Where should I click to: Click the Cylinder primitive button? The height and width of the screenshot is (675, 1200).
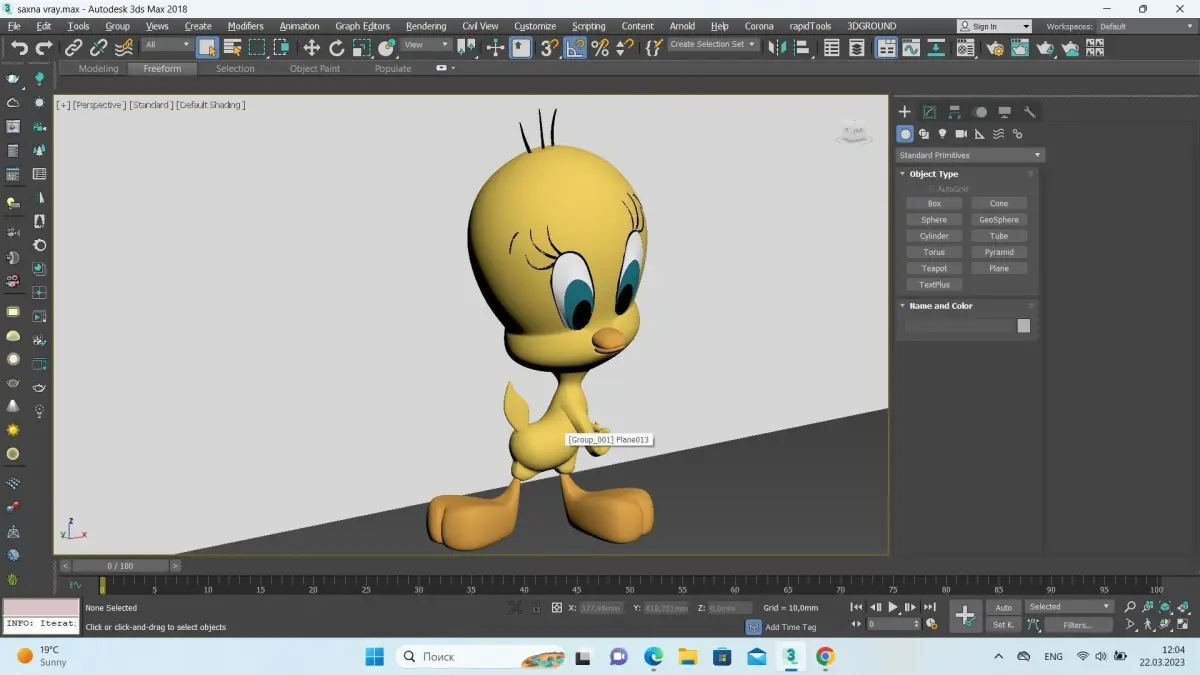(x=934, y=236)
